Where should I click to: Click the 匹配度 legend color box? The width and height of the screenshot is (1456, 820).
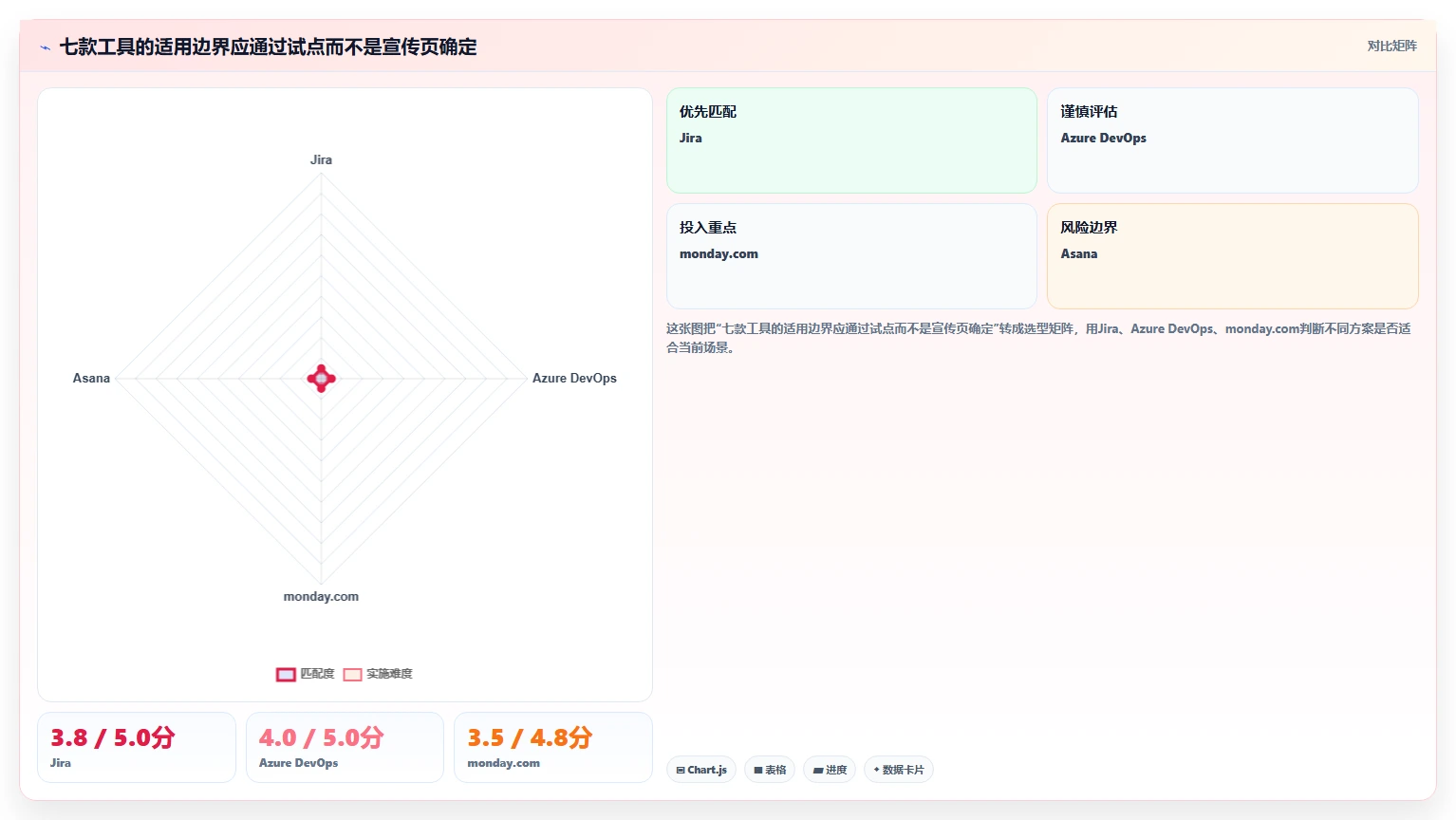(286, 675)
